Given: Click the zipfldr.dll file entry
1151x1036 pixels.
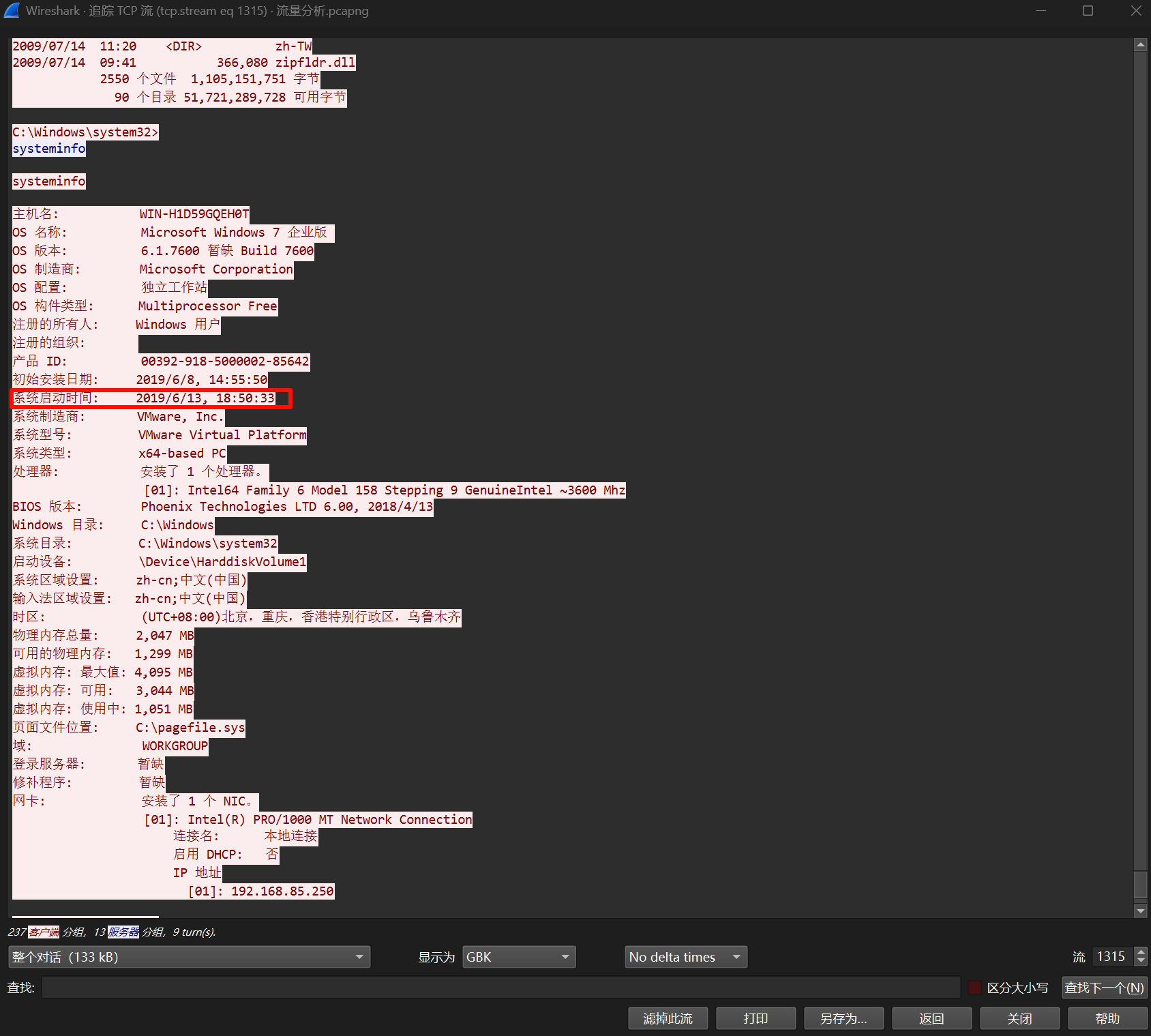Looking at the screenshot, I should coord(315,63).
